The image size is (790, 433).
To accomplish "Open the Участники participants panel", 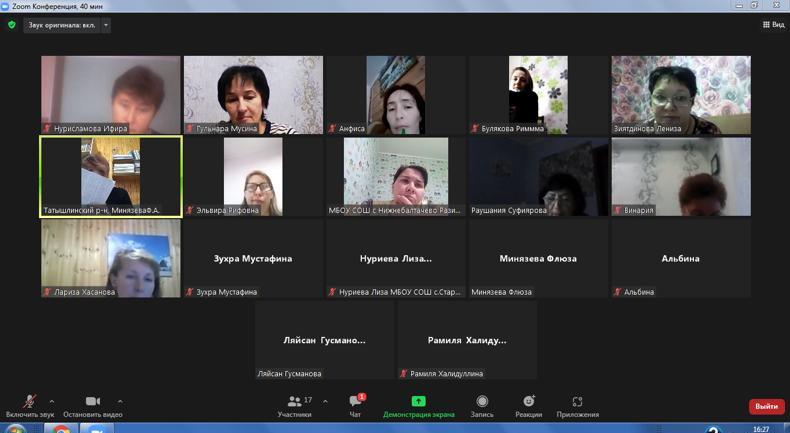I will pyautogui.click(x=294, y=404).
